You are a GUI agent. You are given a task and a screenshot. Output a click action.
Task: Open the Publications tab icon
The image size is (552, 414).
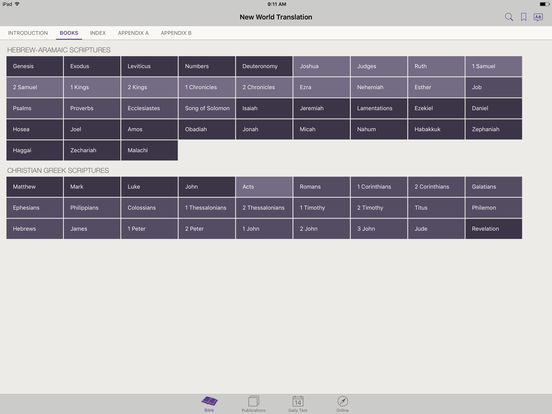pos(253,403)
